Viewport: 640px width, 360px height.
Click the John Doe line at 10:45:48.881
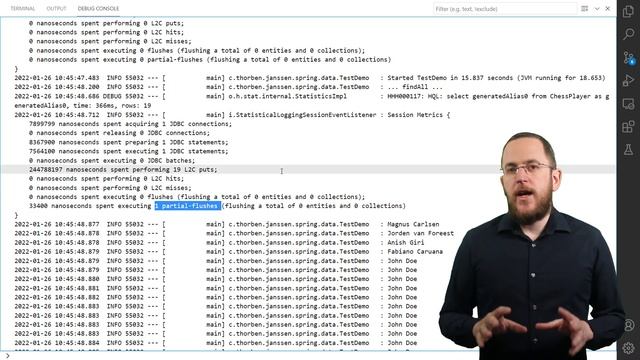[x=216, y=288]
